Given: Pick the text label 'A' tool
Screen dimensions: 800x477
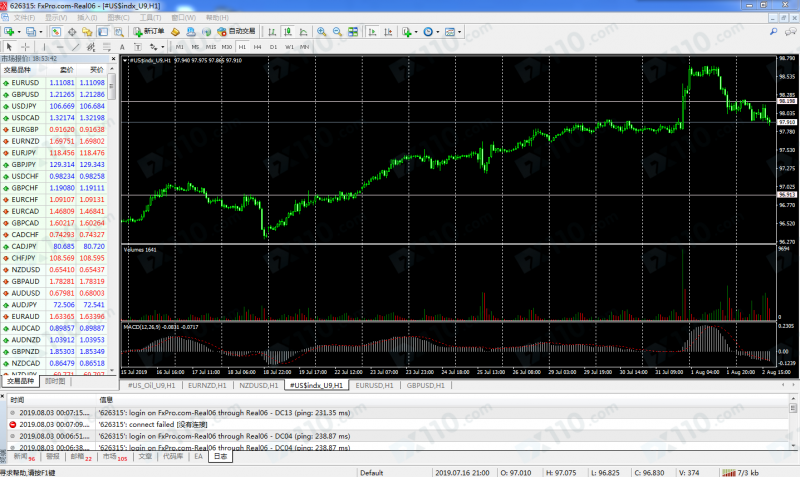Looking at the screenshot, I should 122,46.
